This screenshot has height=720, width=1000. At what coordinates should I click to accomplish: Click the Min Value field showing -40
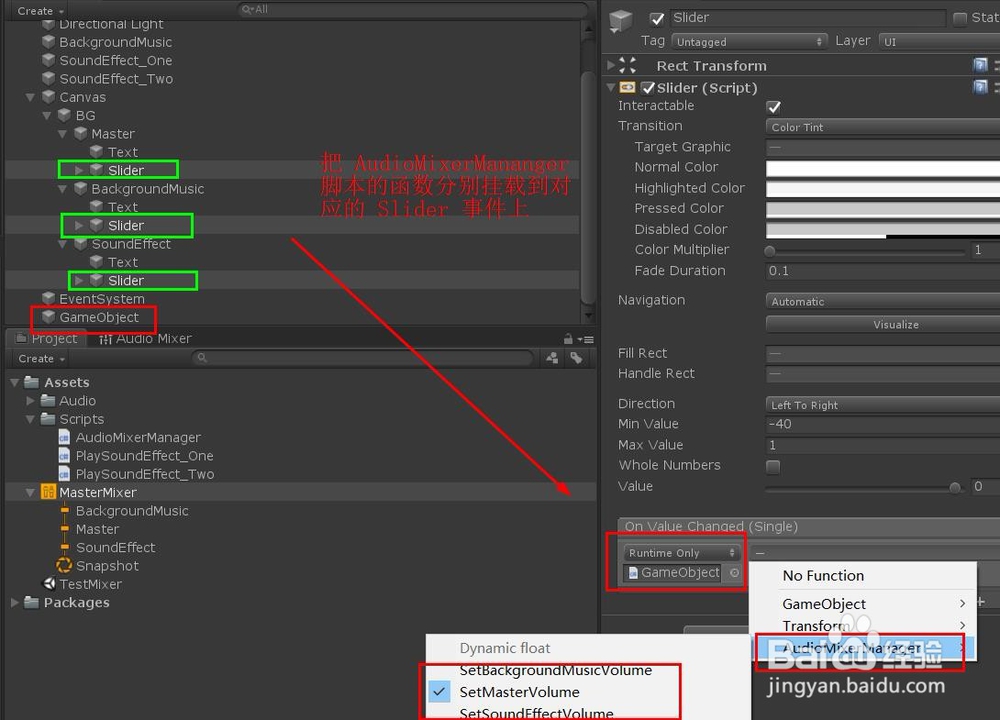click(x=883, y=424)
